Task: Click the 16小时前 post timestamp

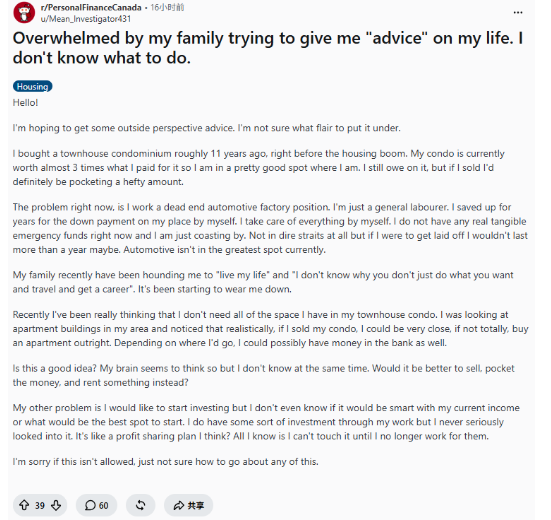Action: [167, 7]
